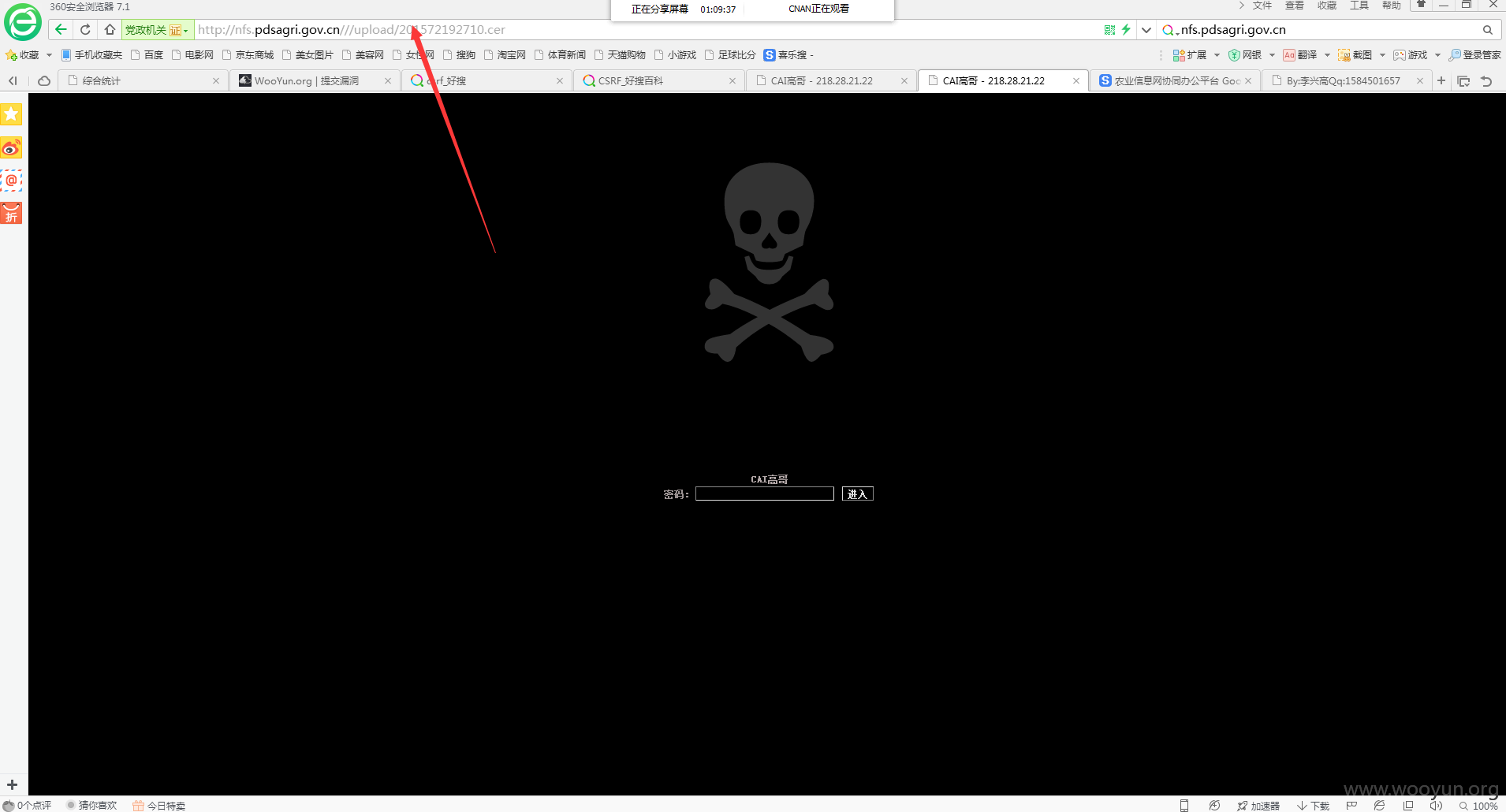Open 网银 online banking toolbar item
This screenshot has height=812, width=1506.
click(1245, 55)
